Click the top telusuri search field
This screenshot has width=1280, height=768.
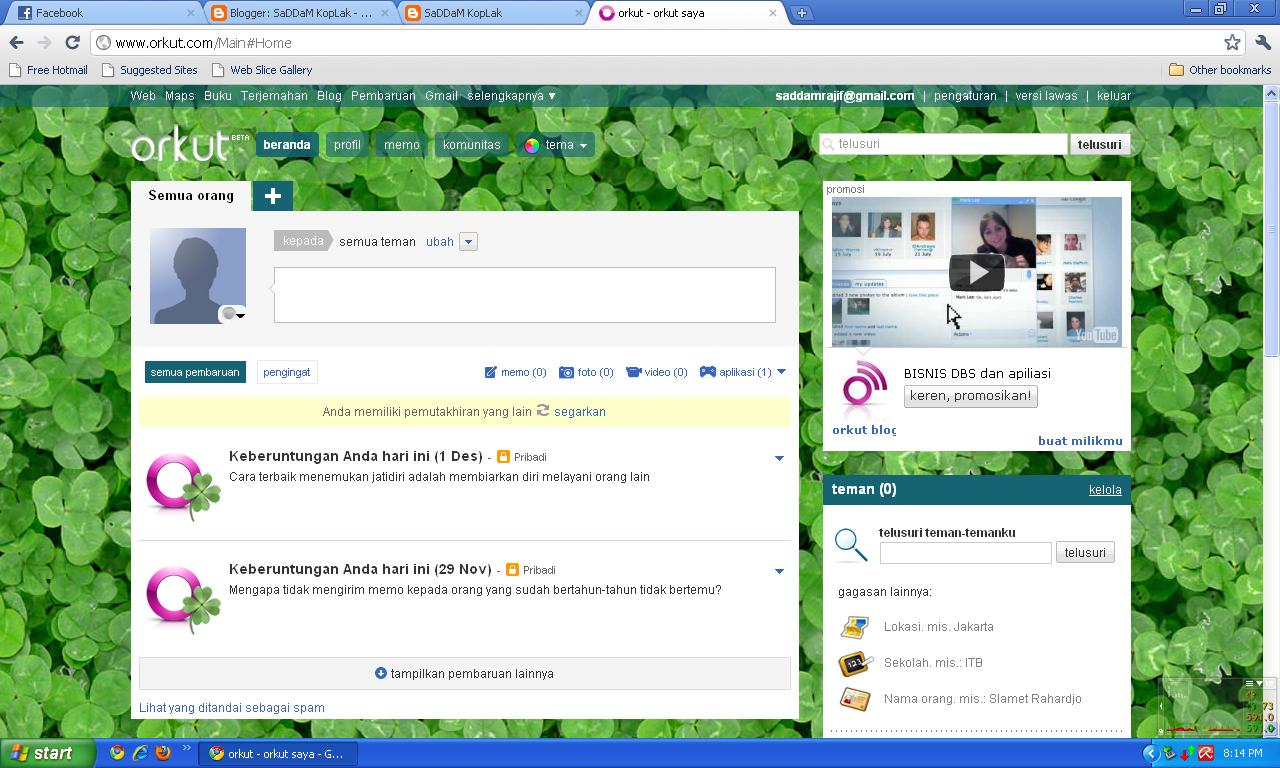coord(944,144)
